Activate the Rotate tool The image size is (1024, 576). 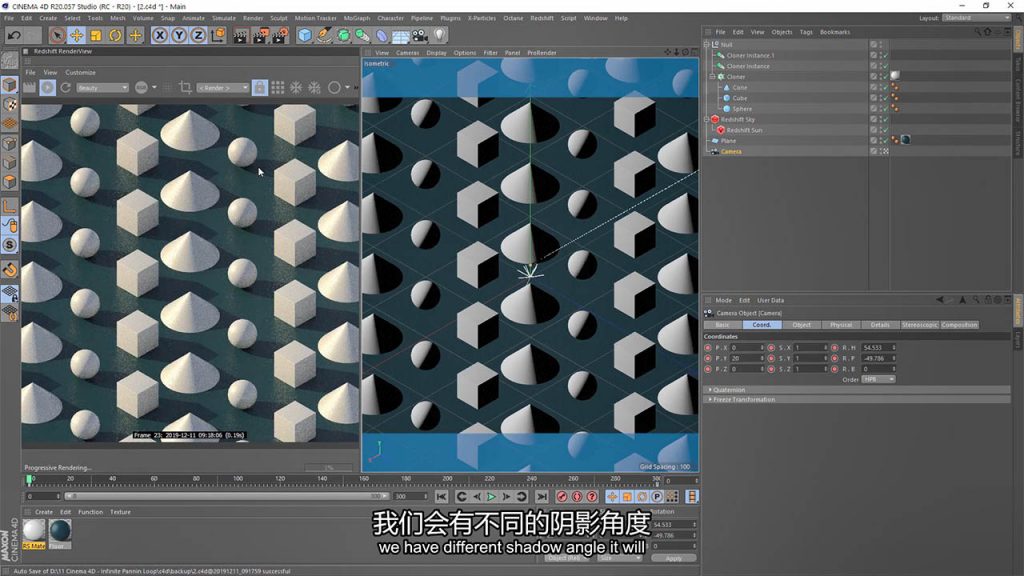[116, 35]
